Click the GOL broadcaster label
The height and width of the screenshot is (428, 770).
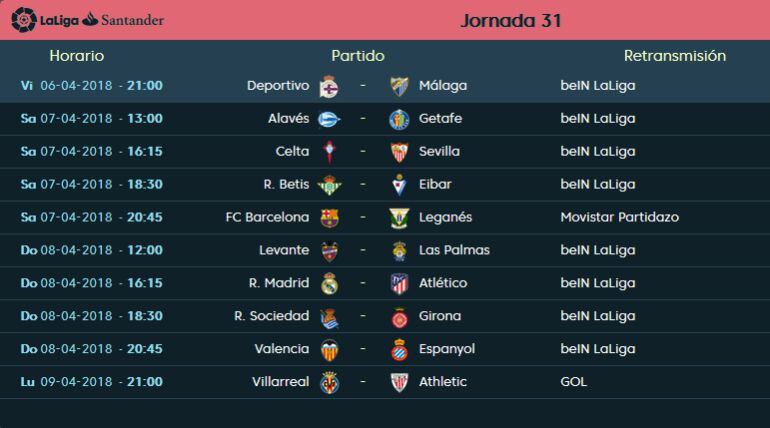(574, 383)
